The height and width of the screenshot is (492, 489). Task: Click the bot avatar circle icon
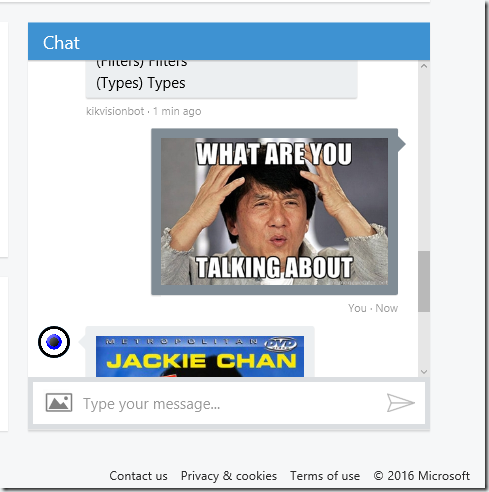(x=54, y=342)
